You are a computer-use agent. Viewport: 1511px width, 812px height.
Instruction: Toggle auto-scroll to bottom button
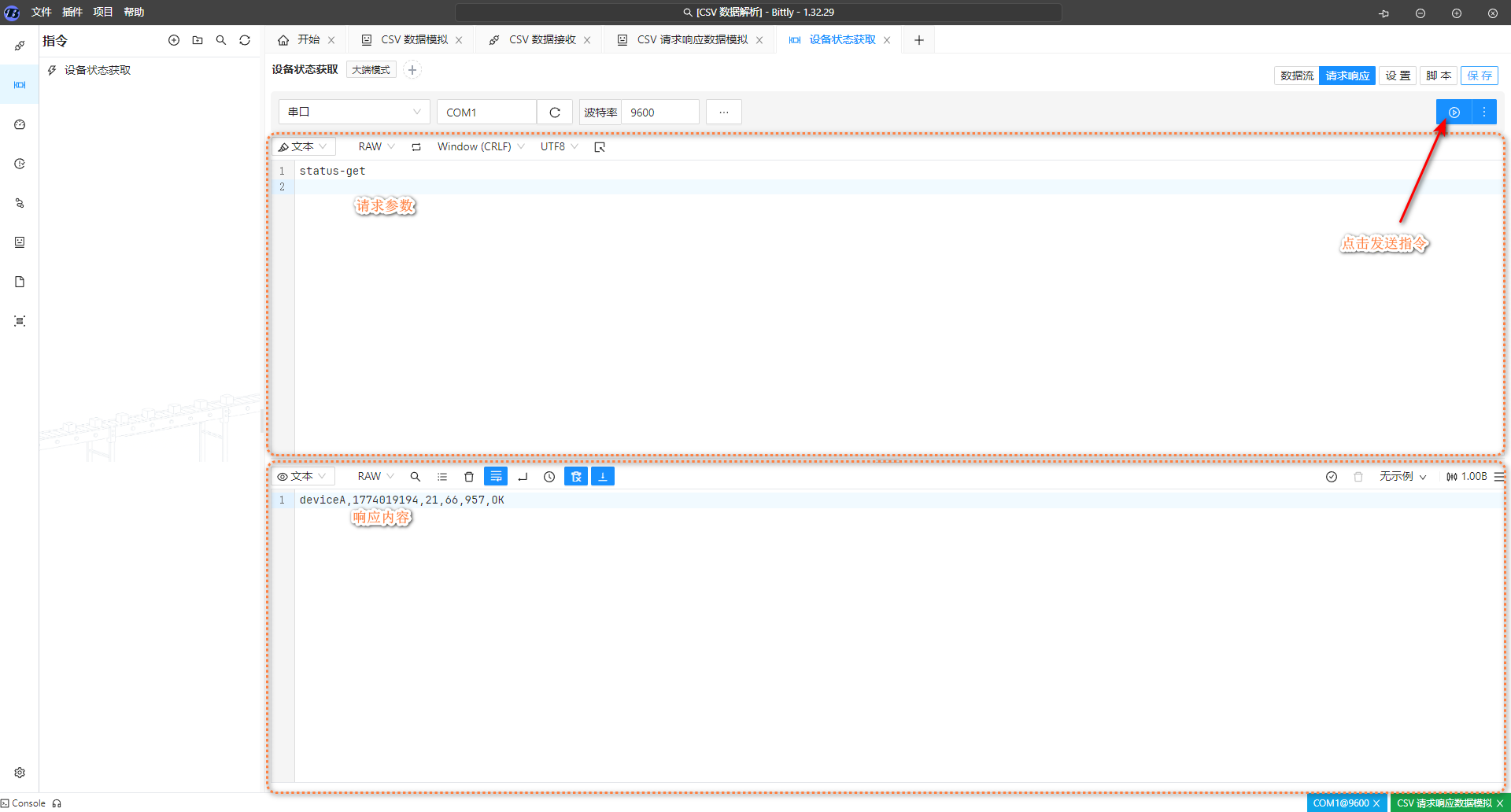(603, 477)
